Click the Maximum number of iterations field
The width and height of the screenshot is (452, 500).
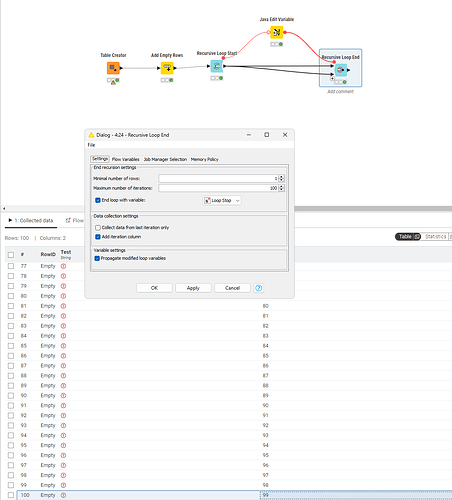click(218, 188)
